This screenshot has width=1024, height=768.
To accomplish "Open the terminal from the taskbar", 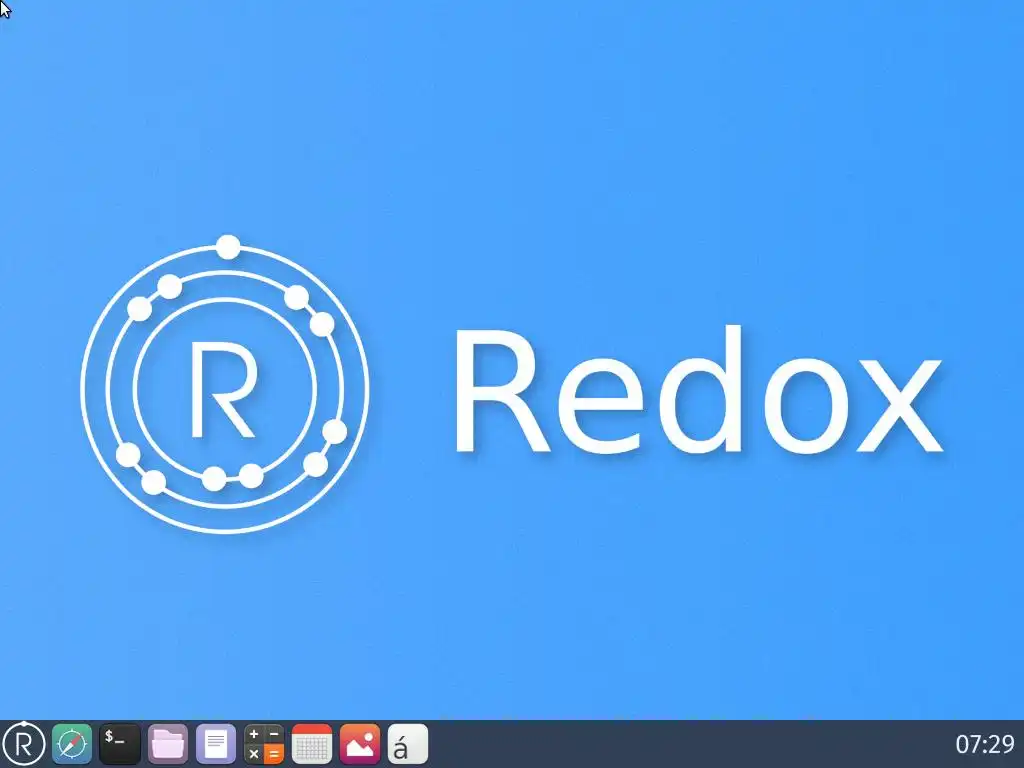I will coord(120,744).
